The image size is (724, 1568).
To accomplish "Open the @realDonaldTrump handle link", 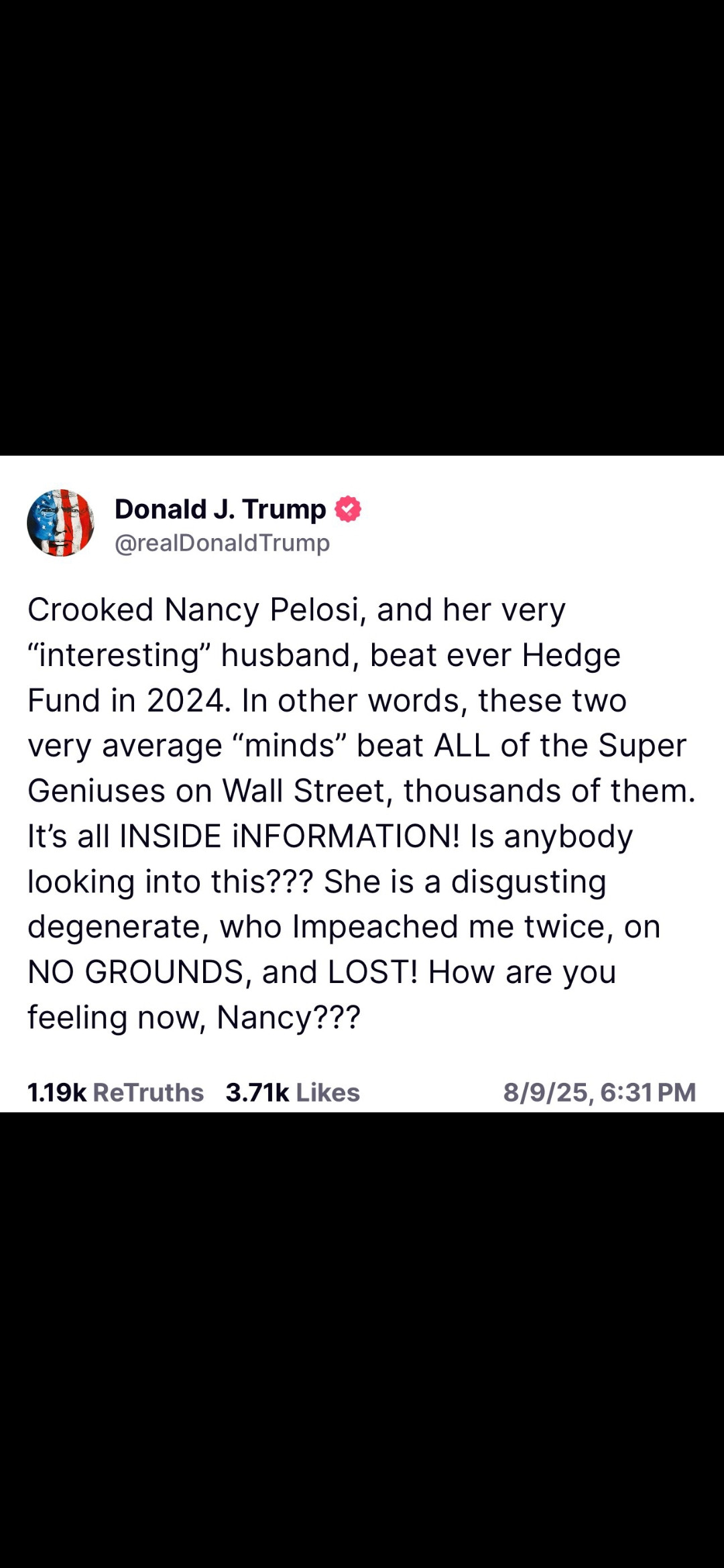I will point(222,543).
